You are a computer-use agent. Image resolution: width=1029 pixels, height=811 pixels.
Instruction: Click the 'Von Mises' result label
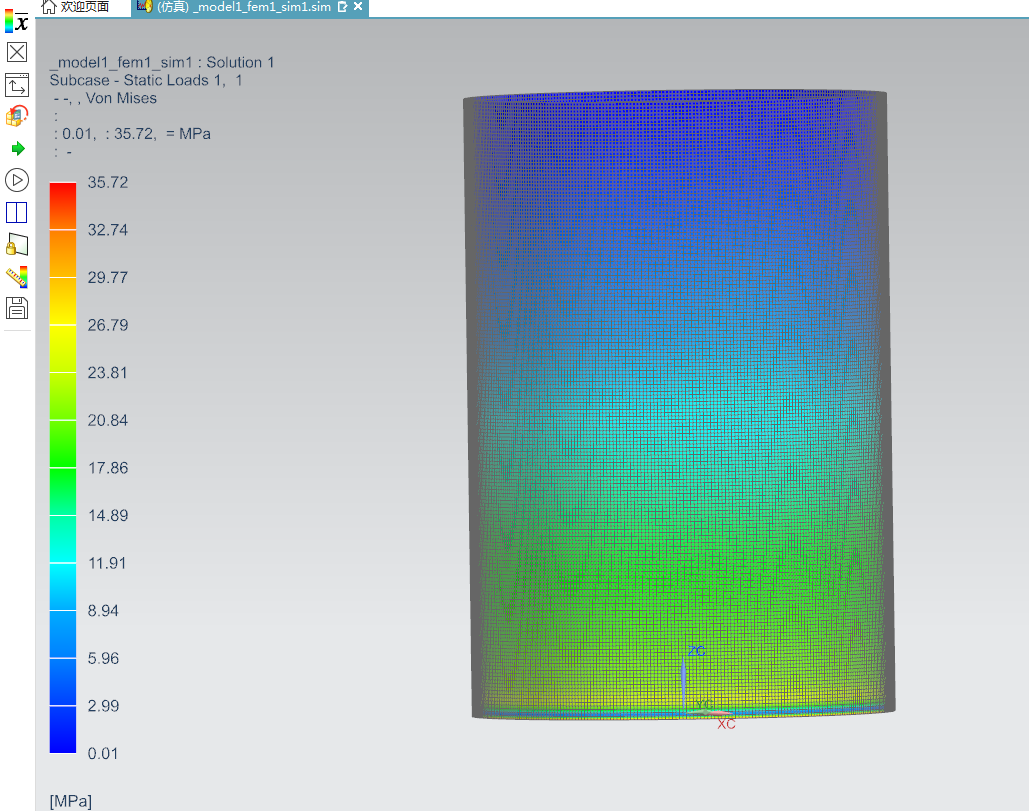pyautogui.click(x=121, y=98)
